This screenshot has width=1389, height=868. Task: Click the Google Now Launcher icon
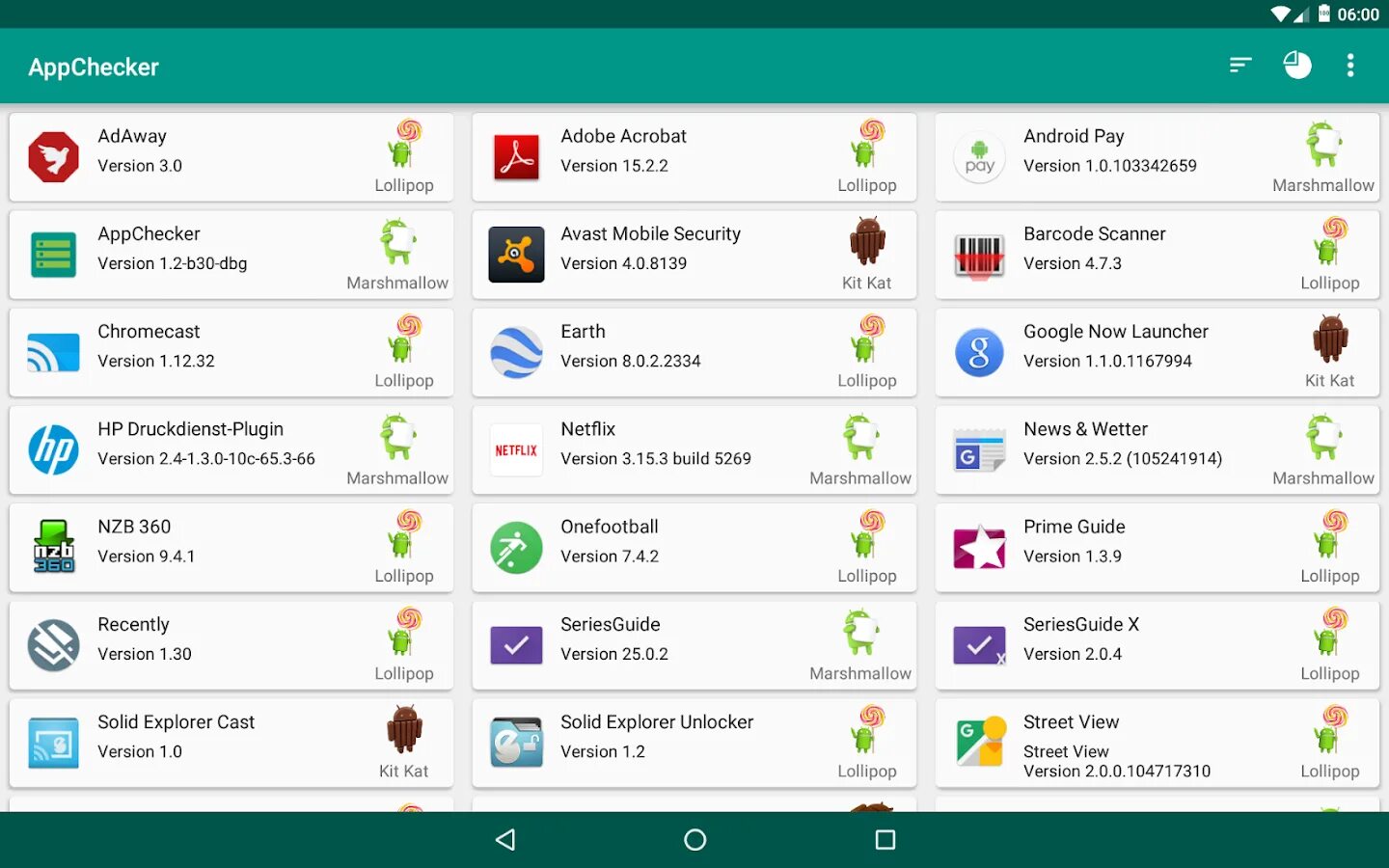coord(980,353)
